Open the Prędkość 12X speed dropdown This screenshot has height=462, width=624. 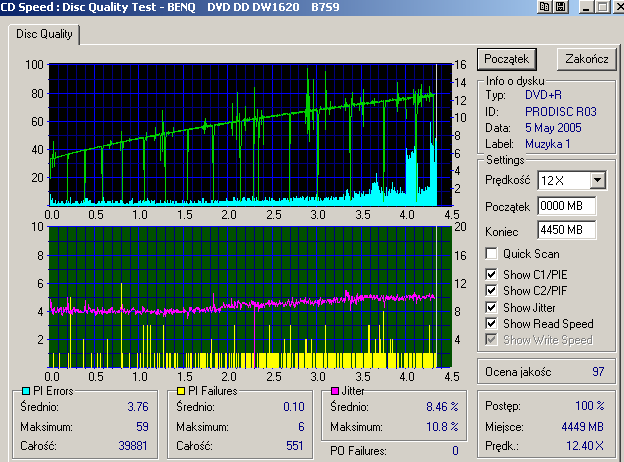571,181
